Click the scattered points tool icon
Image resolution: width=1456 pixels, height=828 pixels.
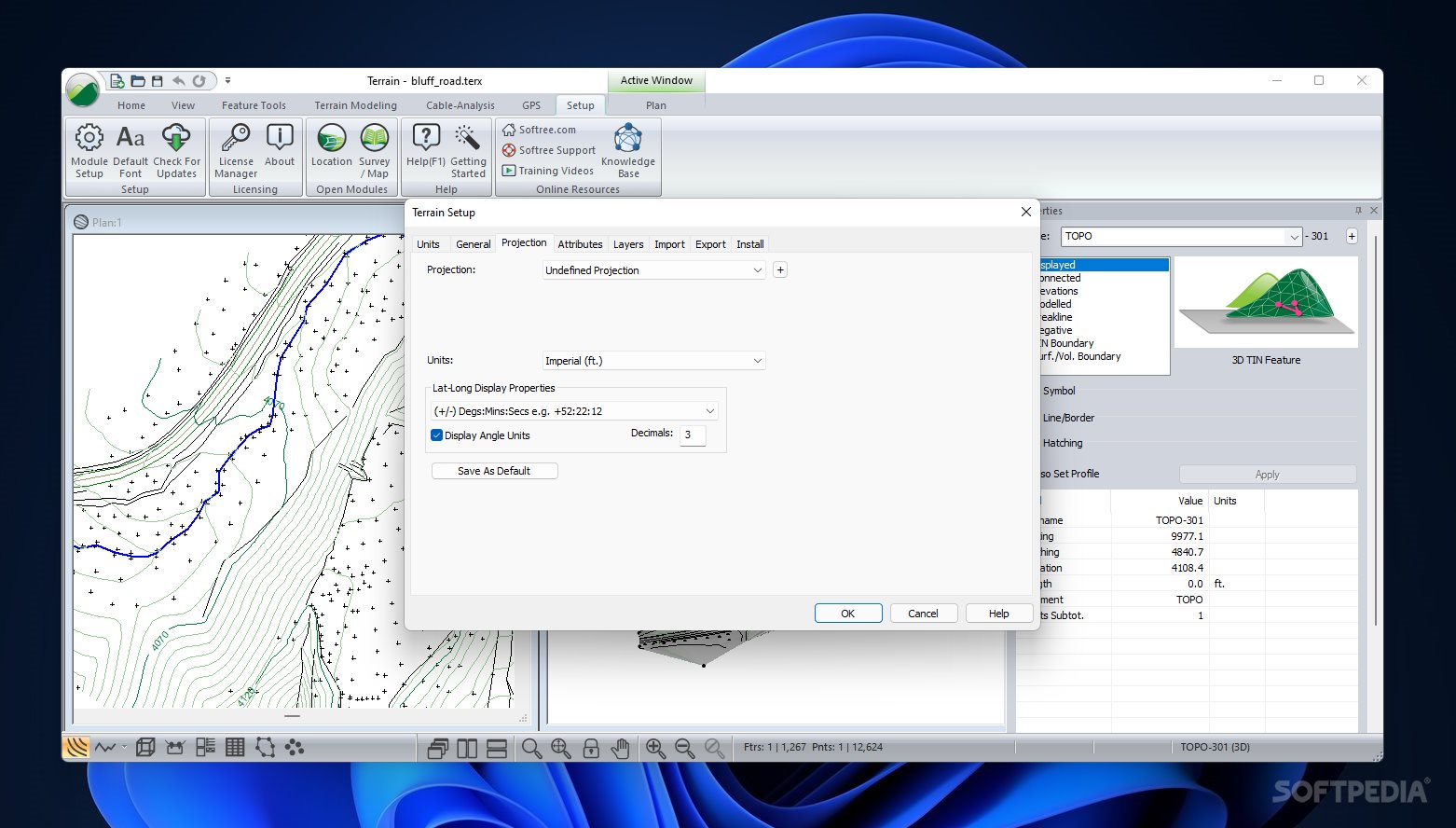click(x=295, y=747)
